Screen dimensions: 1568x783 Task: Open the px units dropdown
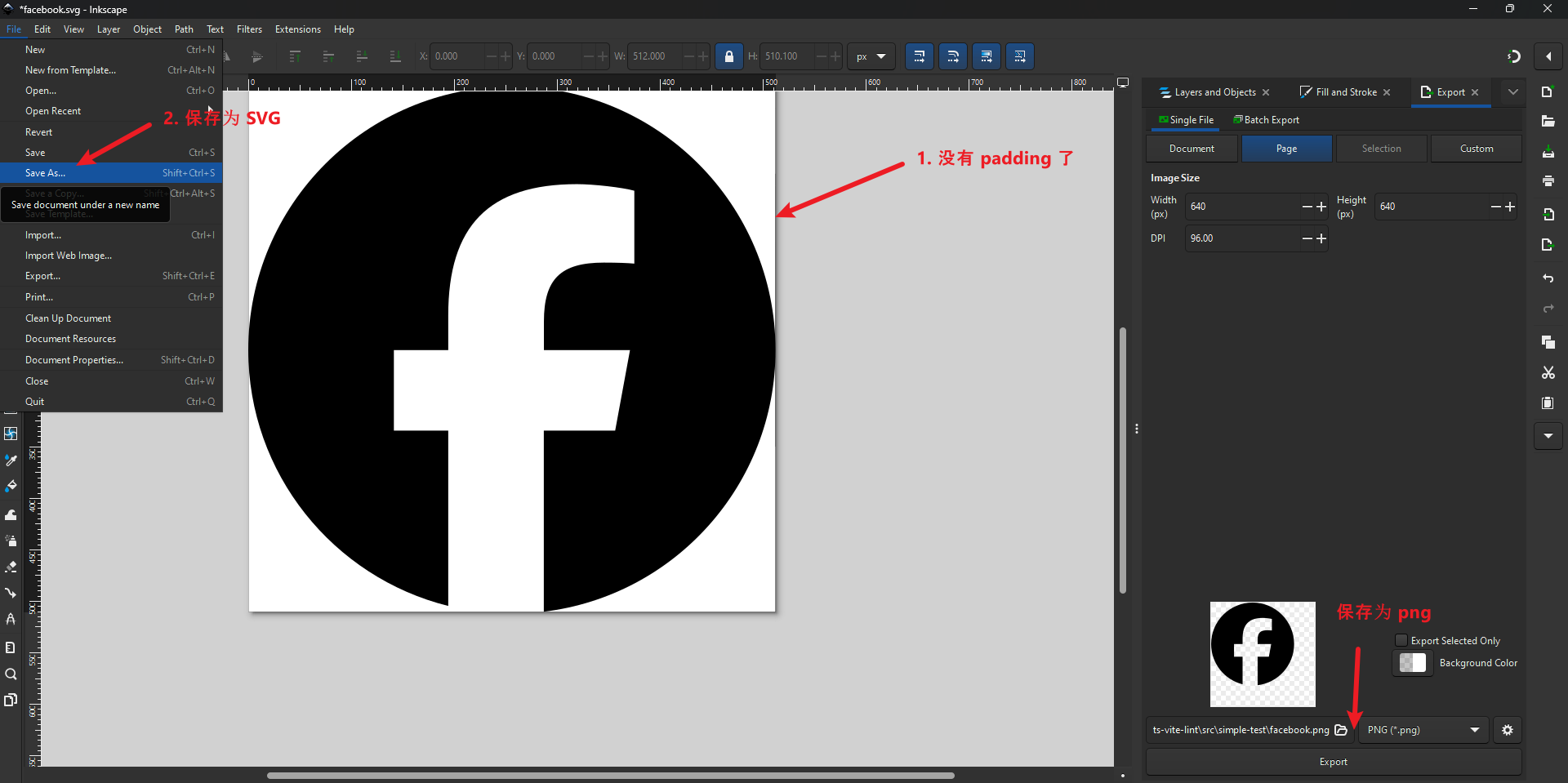pos(871,56)
